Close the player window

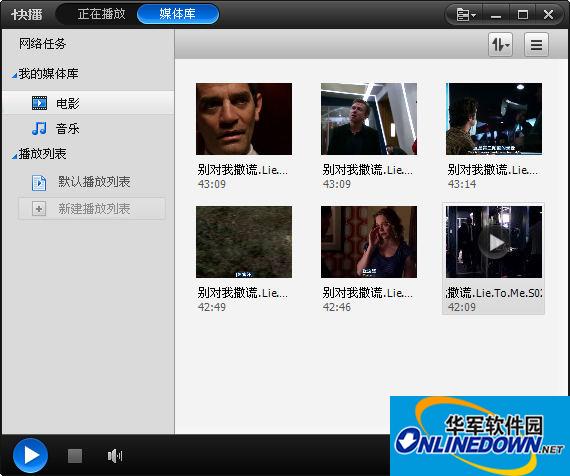click(549, 15)
